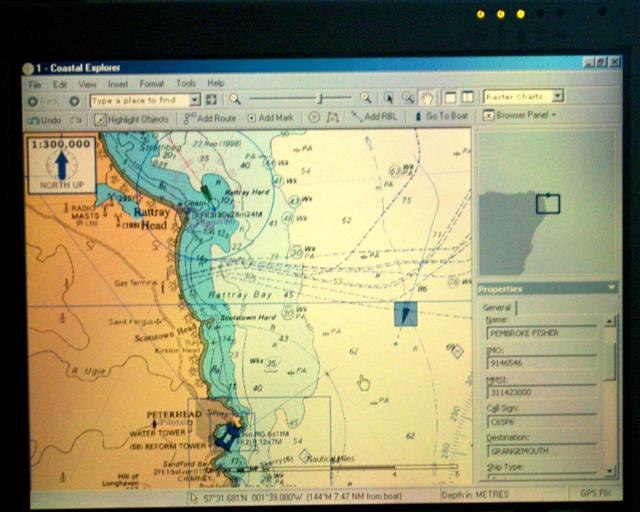Expand the place search dropdown arrow
640x512 pixels.
(195, 100)
